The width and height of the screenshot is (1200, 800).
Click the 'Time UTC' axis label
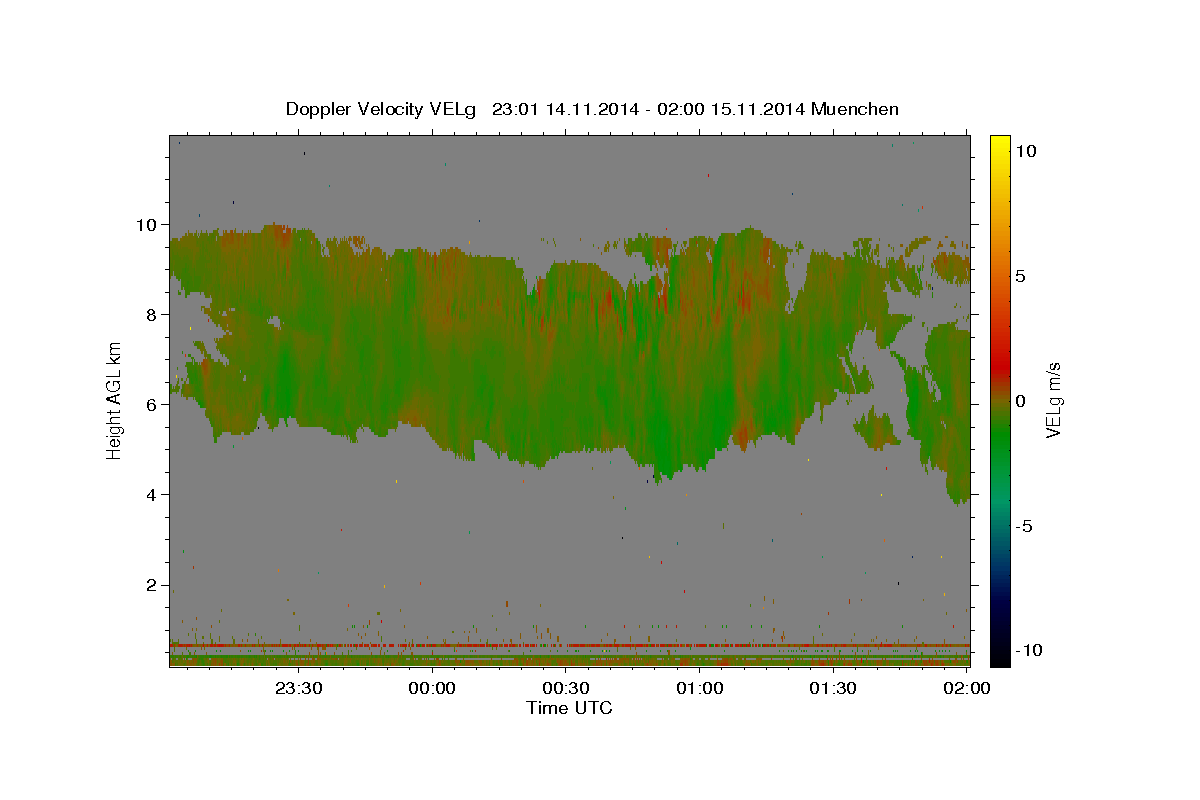[x=569, y=708]
